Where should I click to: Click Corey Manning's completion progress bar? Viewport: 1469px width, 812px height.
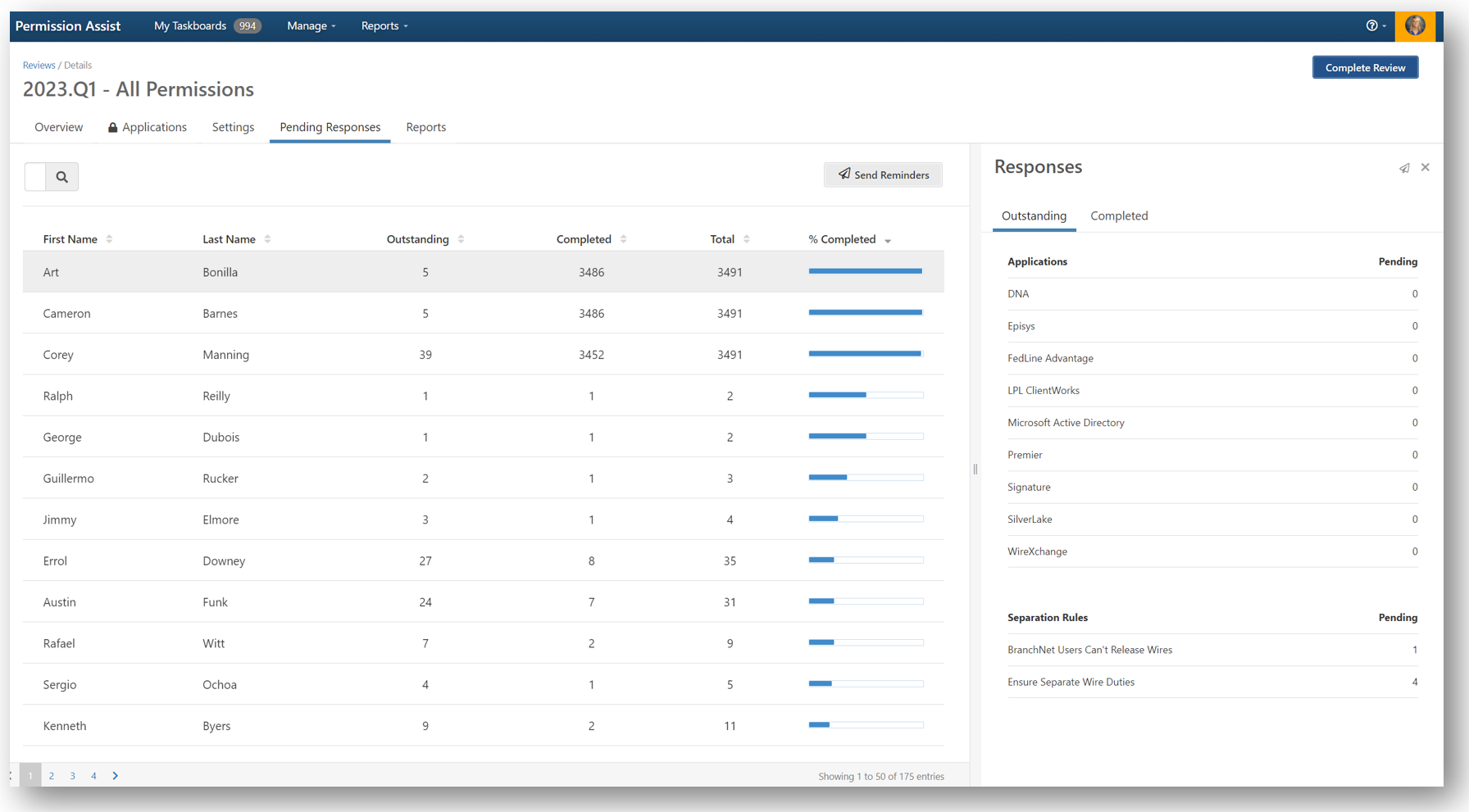coord(866,354)
